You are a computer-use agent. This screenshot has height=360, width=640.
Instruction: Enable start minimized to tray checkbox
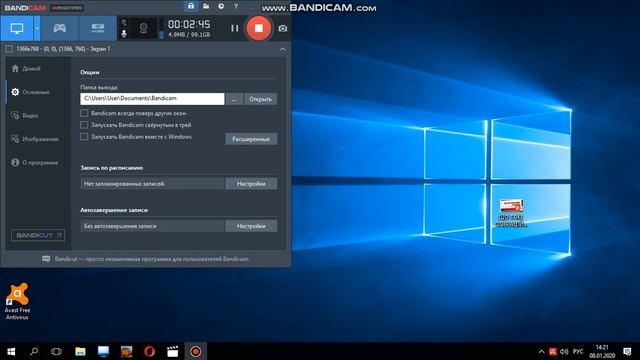84,125
